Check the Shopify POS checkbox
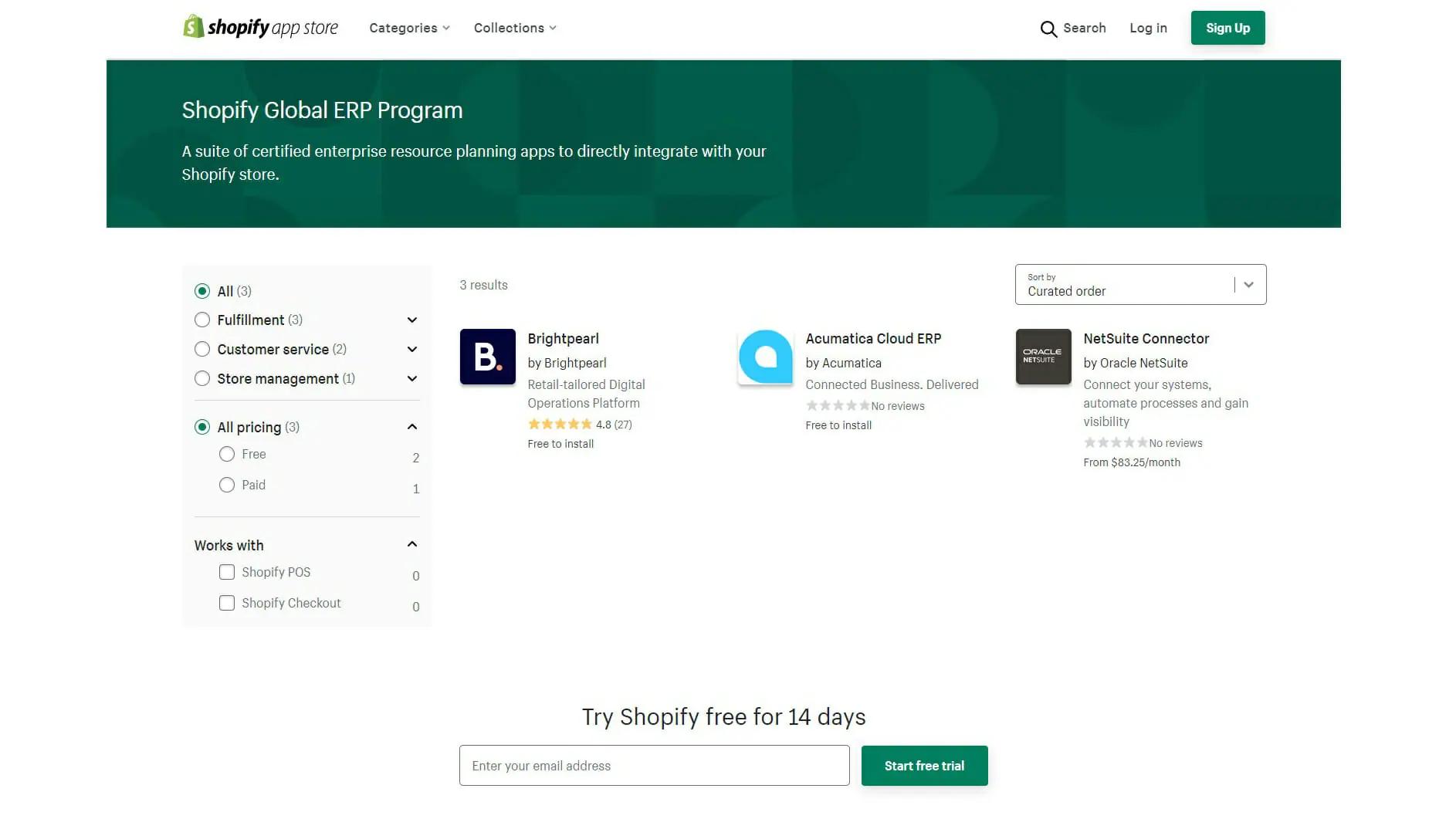The height and width of the screenshot is (819, 1456). point(227,573)
